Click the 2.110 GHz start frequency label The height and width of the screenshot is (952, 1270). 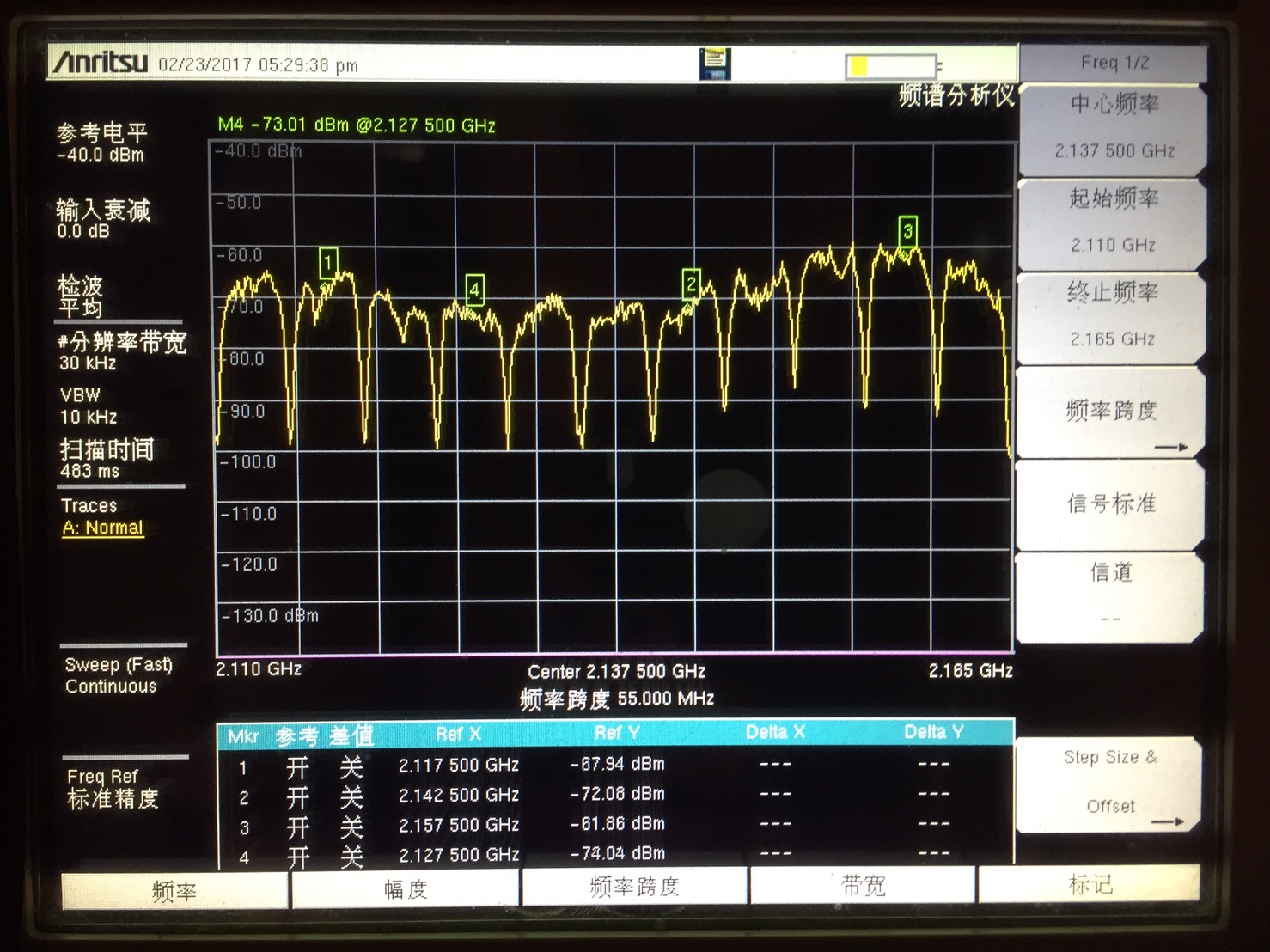tap(259, 668)
